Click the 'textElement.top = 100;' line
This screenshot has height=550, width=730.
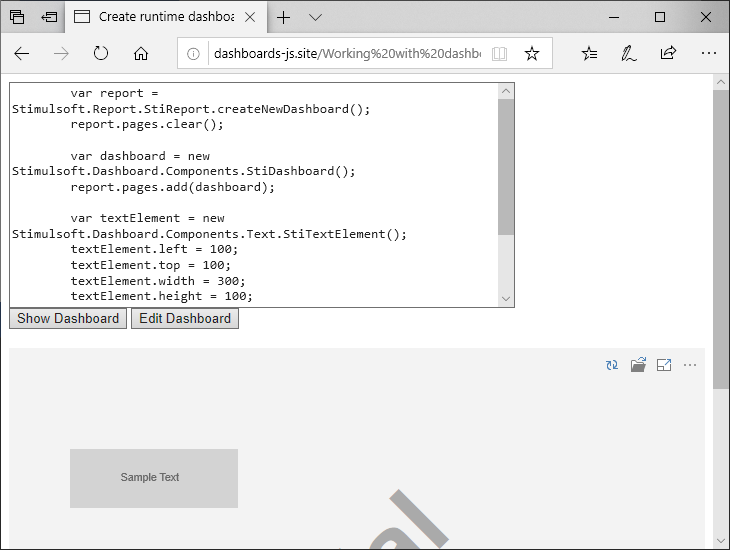(x=150, y=265)
